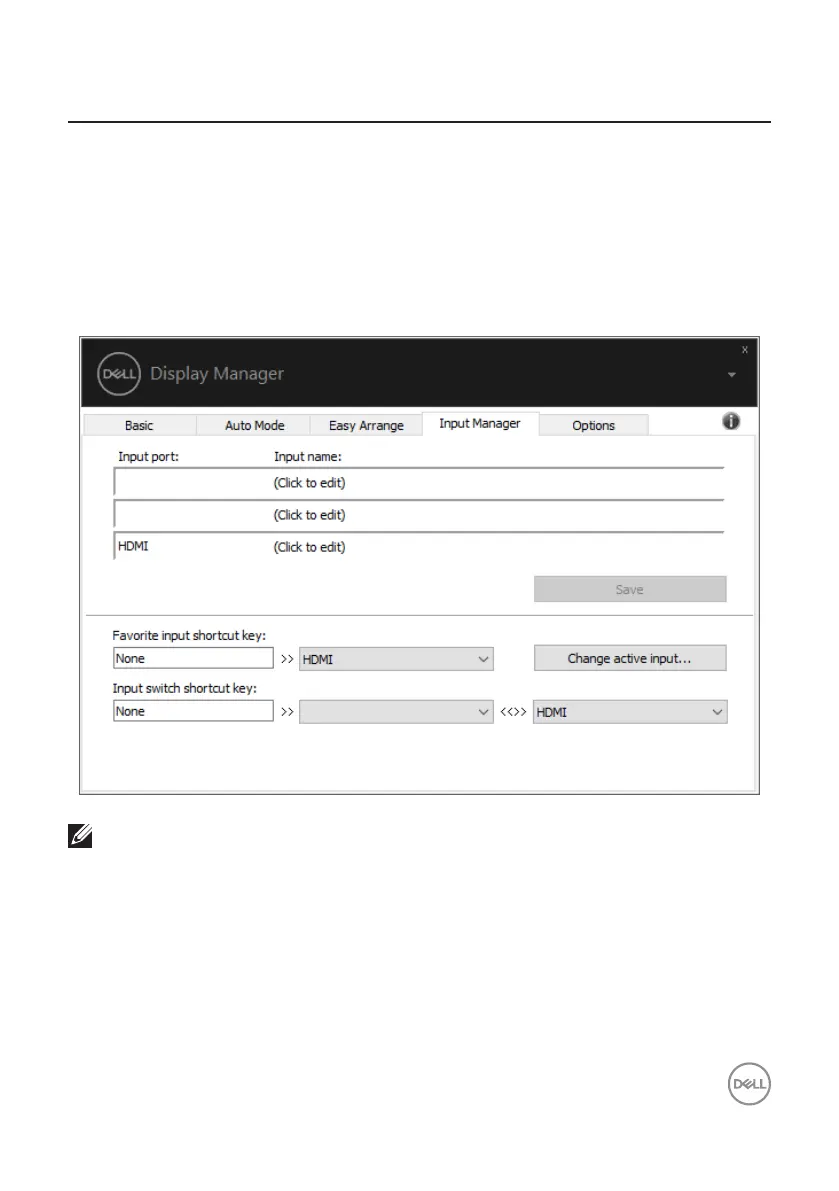Open the favorite input HDMI dropdown
The height and width of the screenshot is (1191, 839).
(396, 659)
